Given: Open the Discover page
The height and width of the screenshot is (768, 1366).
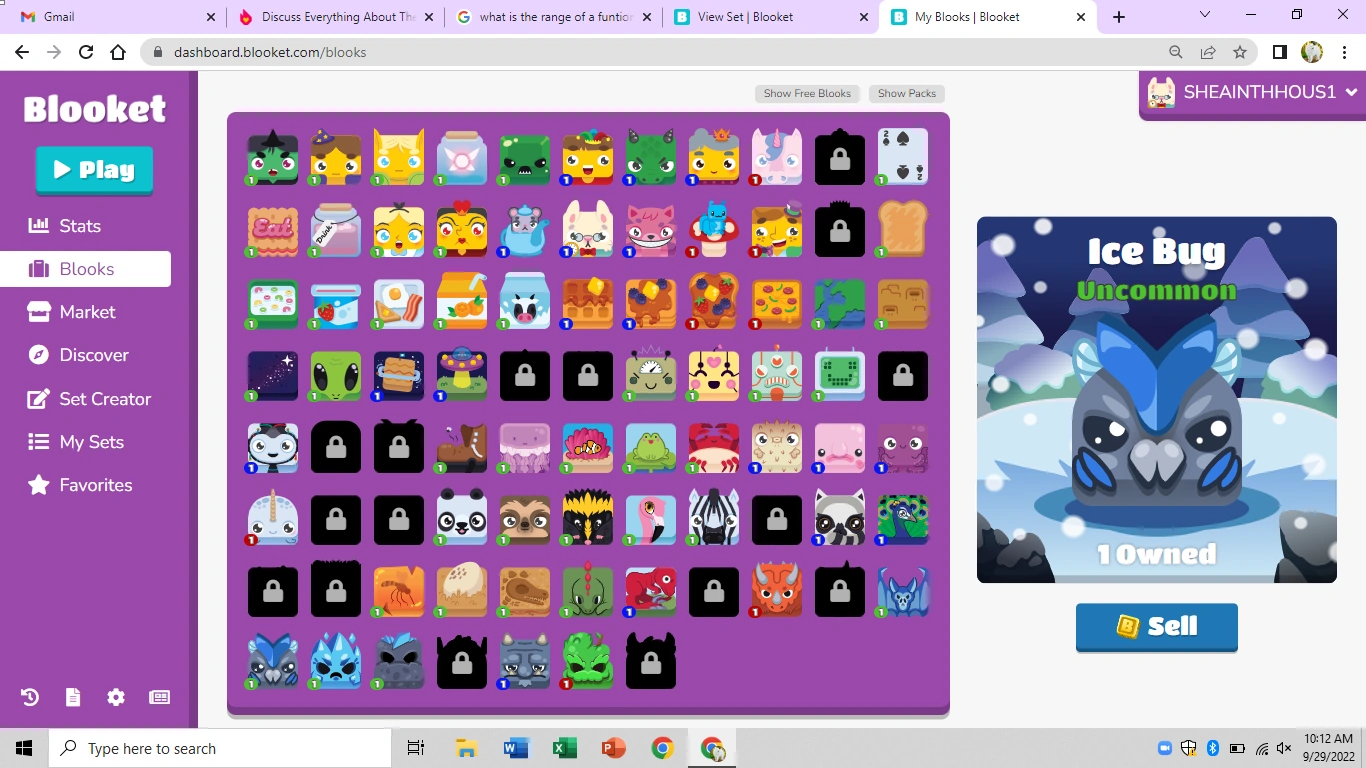Looking at the screenshot, I should point(94,355).
